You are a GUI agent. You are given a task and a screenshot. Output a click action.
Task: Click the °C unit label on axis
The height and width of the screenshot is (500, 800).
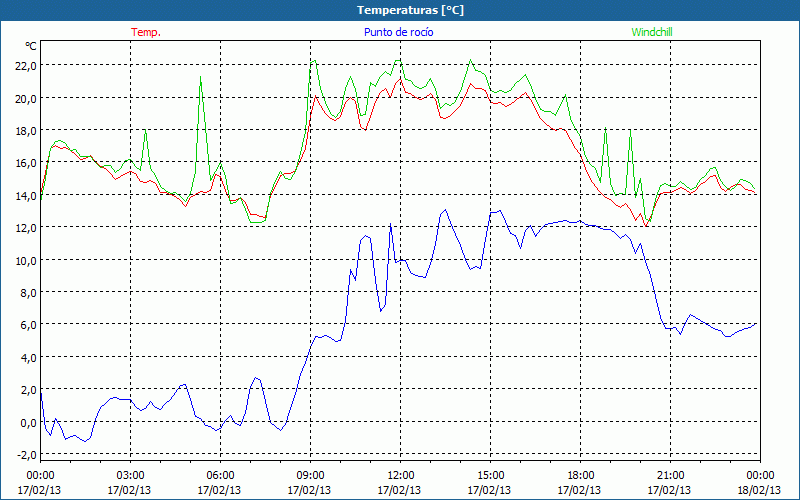(x=31, y=46)
